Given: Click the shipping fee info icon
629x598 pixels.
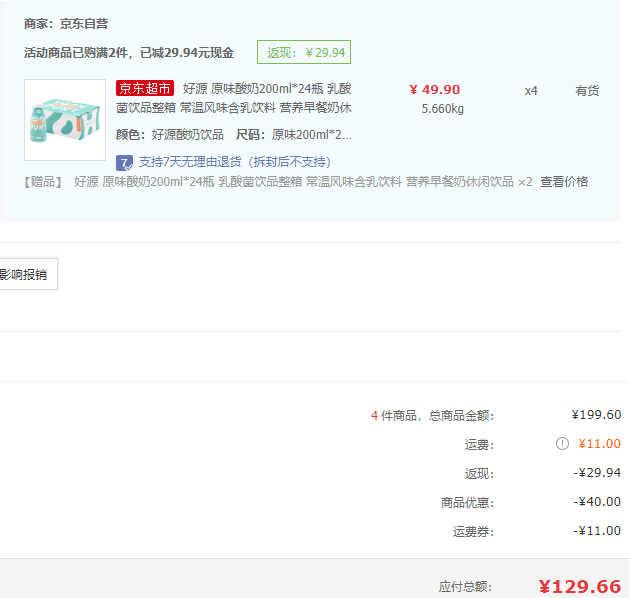Looking at the screenshot, I should click(562, 444).
